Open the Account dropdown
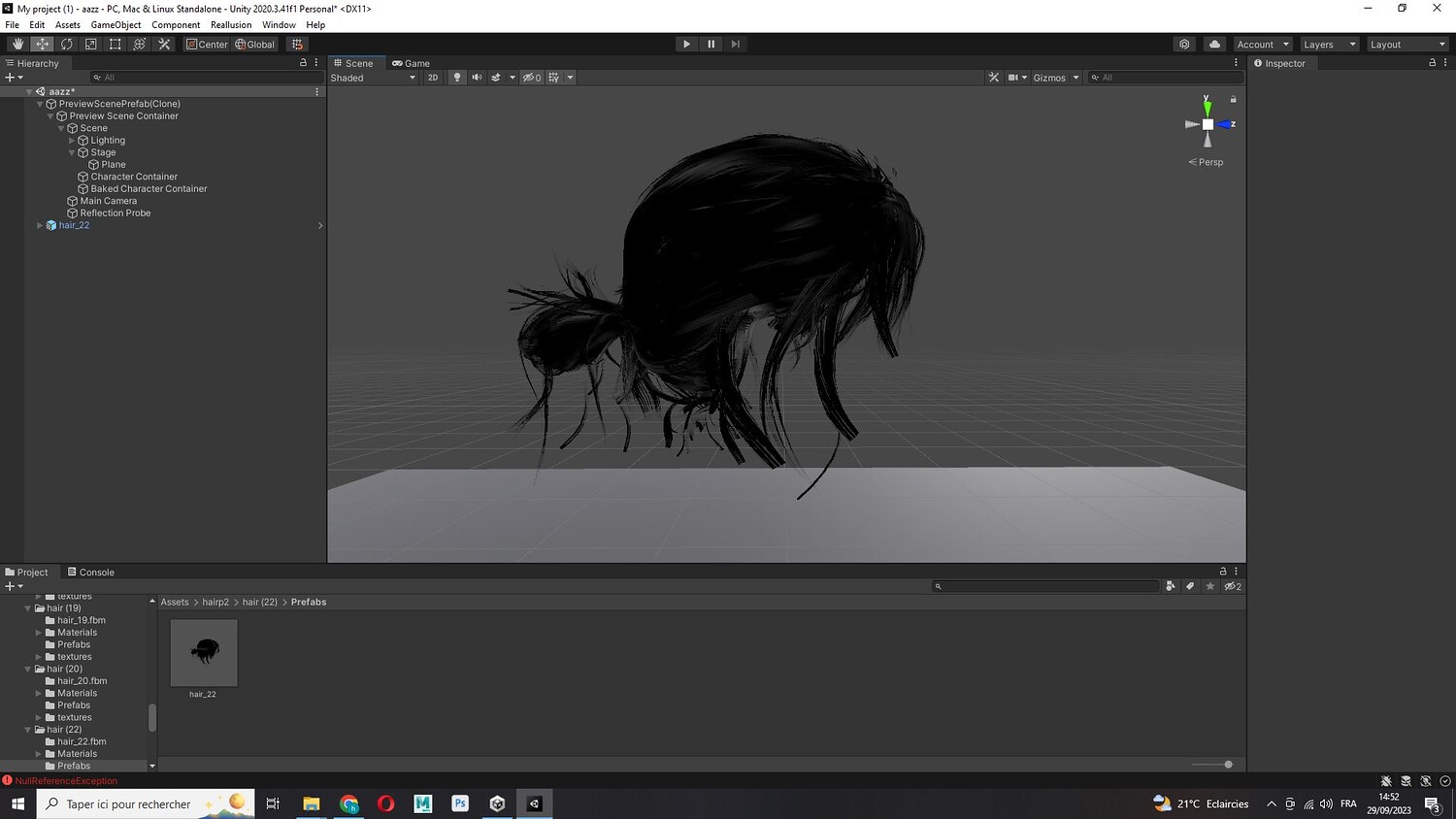1456x819 pixels. click(x=1263, y=44)
